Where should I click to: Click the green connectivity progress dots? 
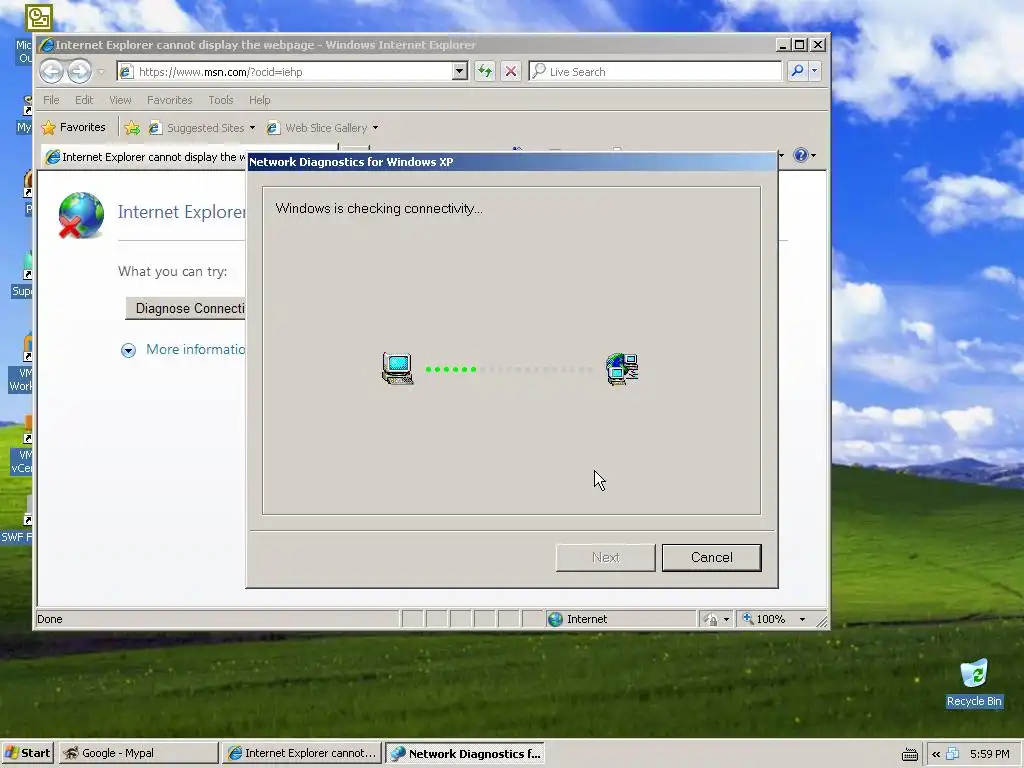[451, 370]
